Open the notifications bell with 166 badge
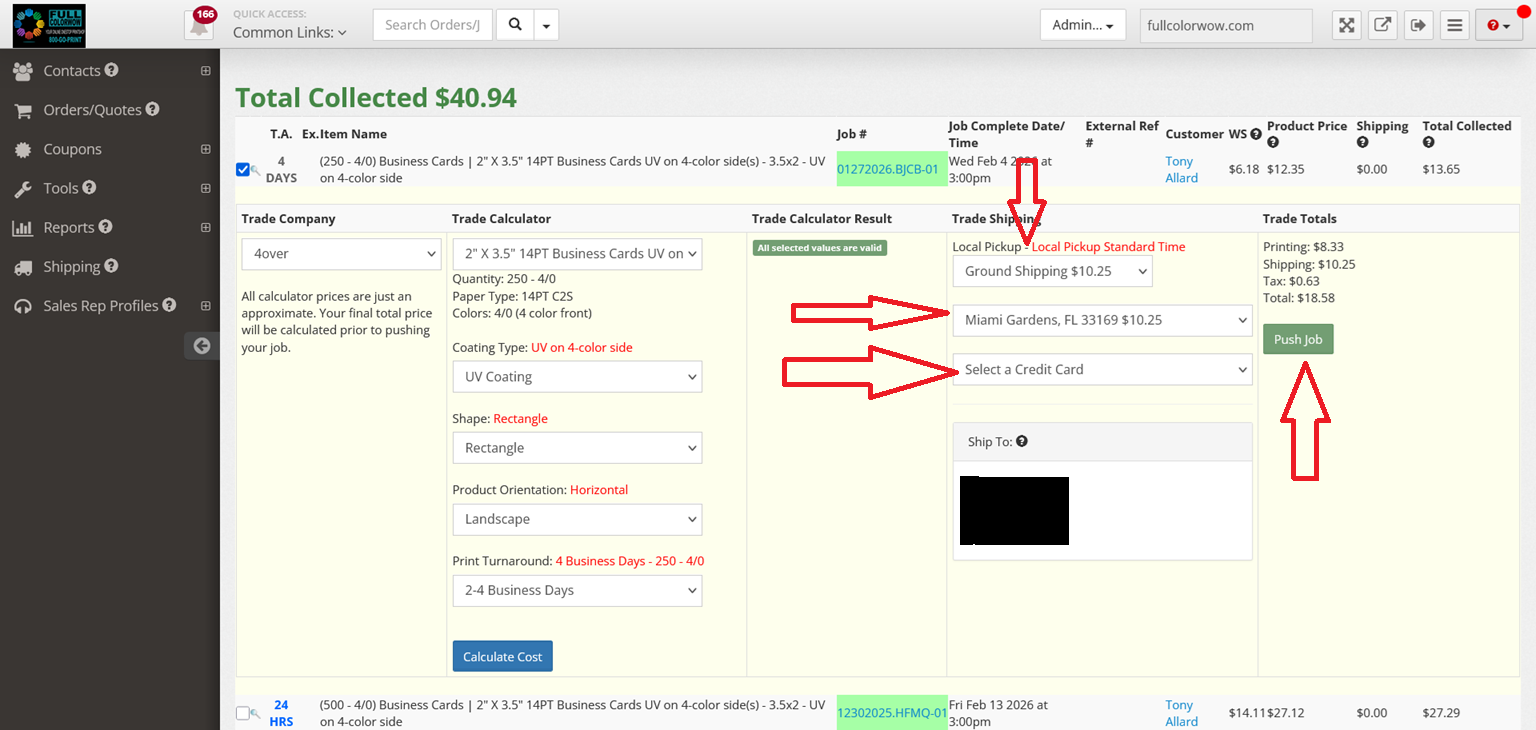 point(199,26)
